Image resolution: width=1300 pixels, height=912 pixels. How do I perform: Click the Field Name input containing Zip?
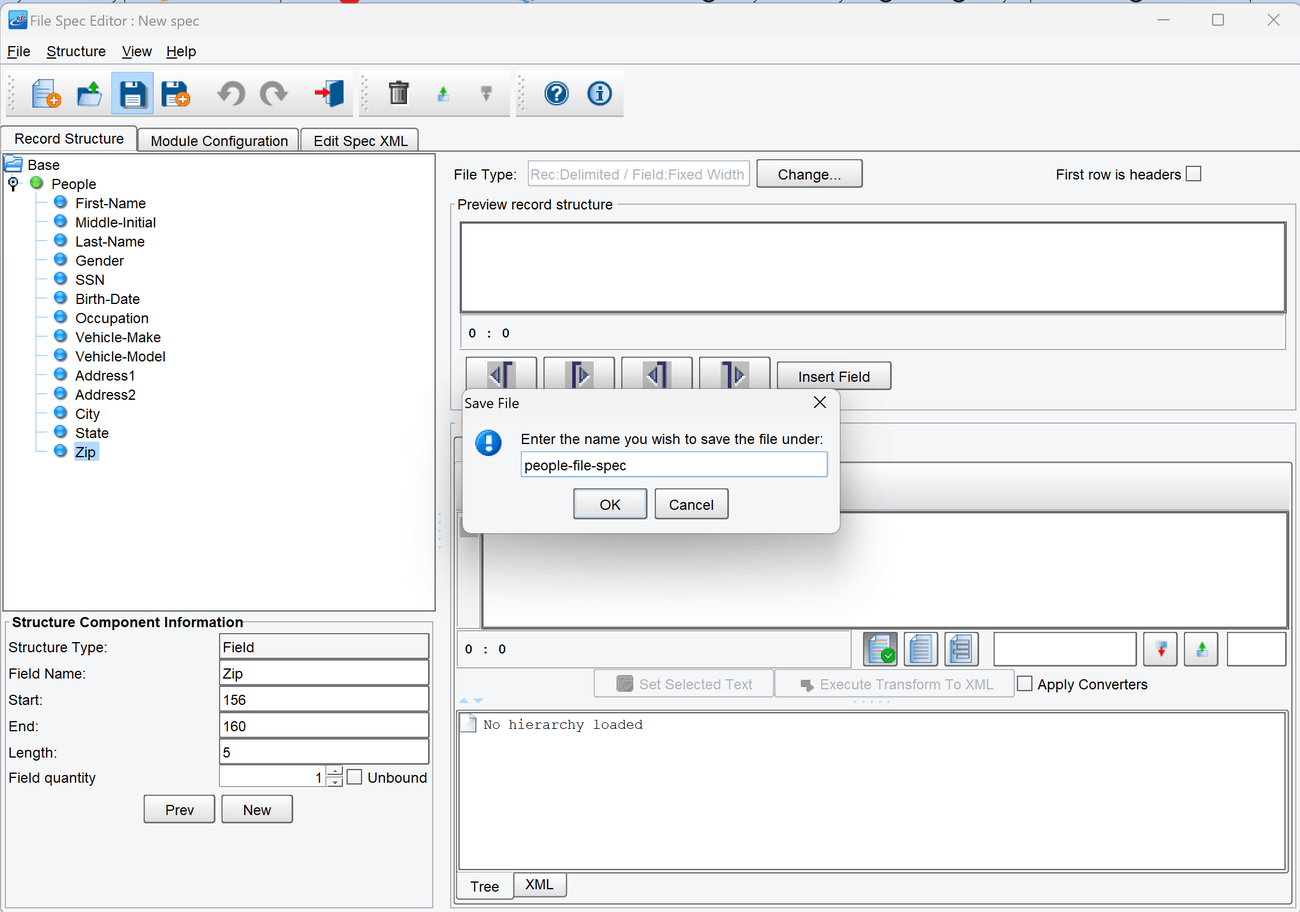coord(324,673)
